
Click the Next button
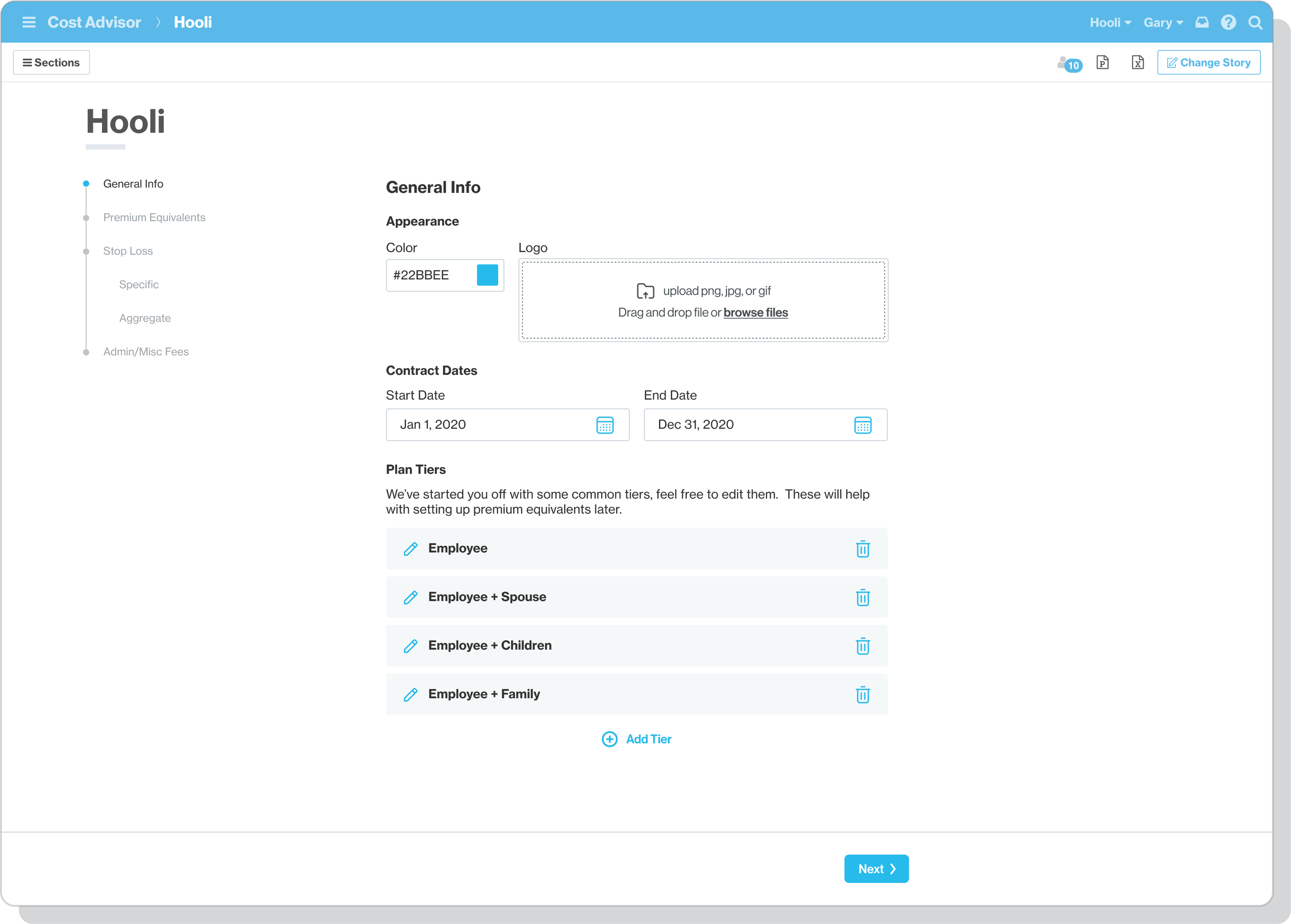[x=876, y=869]
